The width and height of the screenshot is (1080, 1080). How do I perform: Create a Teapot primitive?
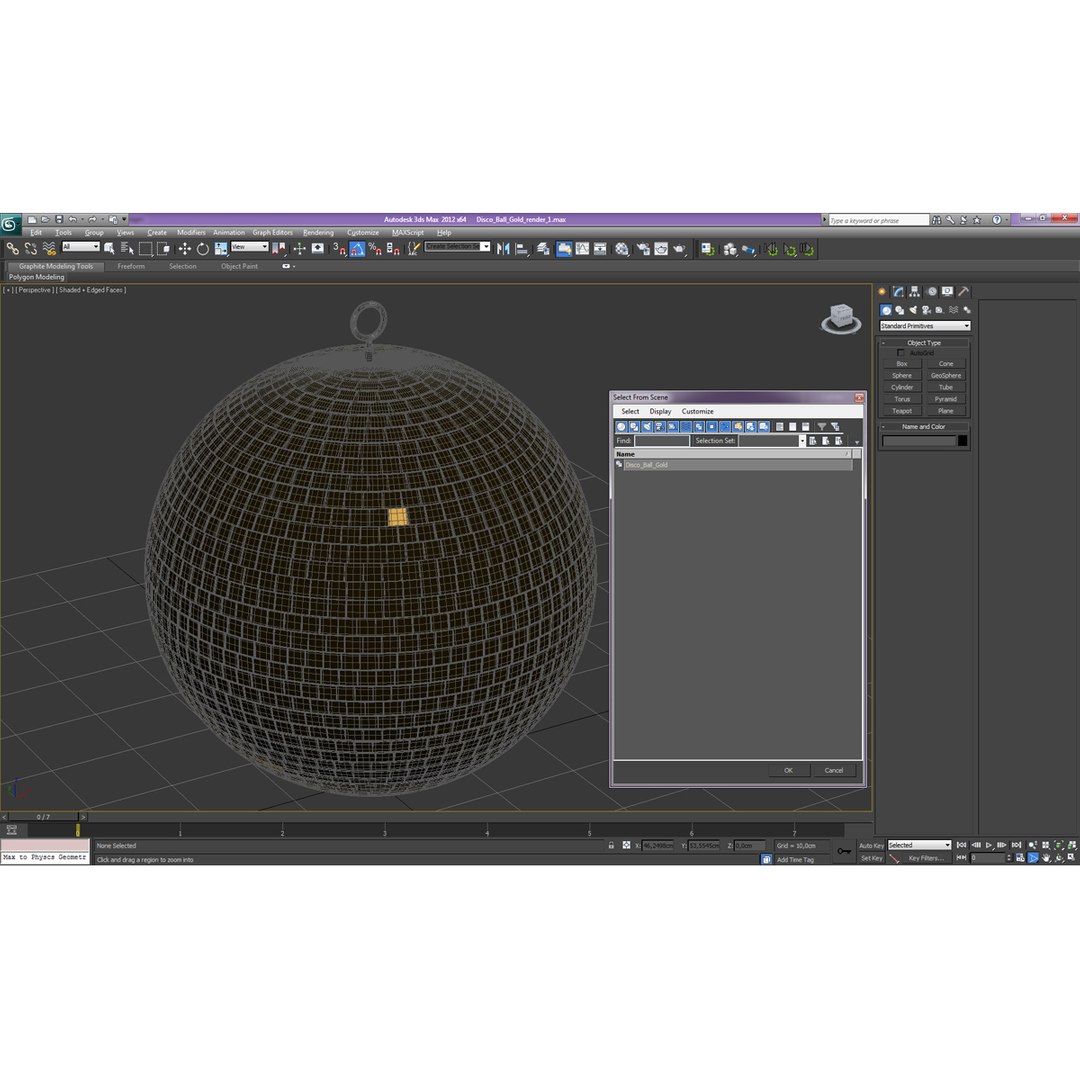902,411
